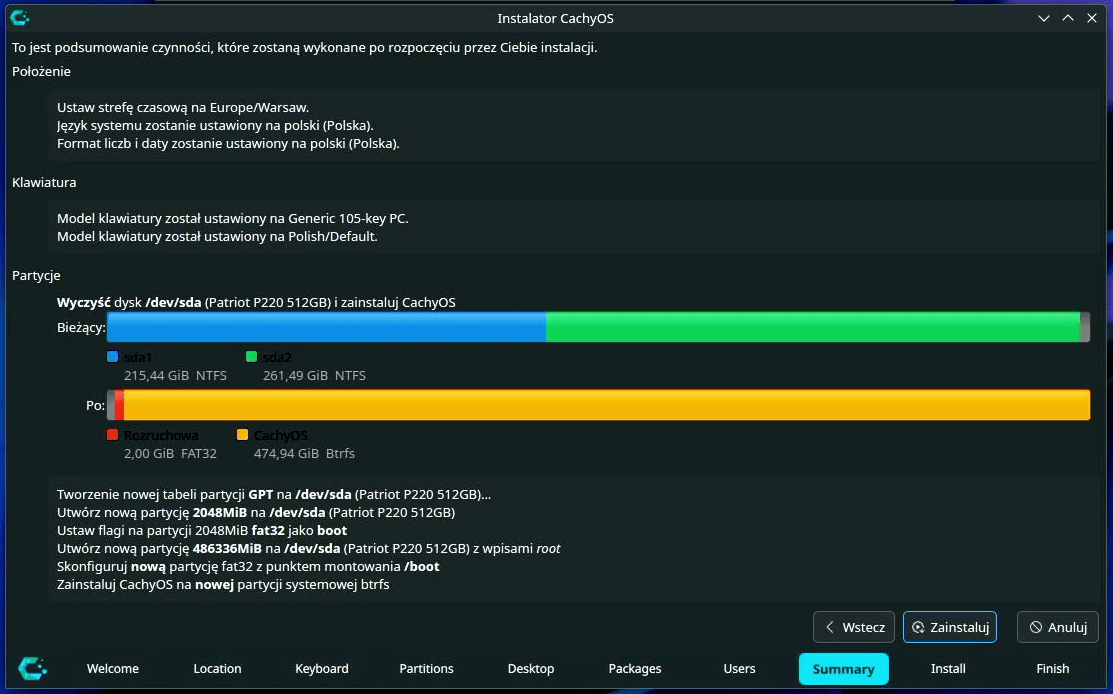1113x694 pixels.
Task: Click the '2,00 GiB FAT32' size text
Action: (x=170, y=453)
